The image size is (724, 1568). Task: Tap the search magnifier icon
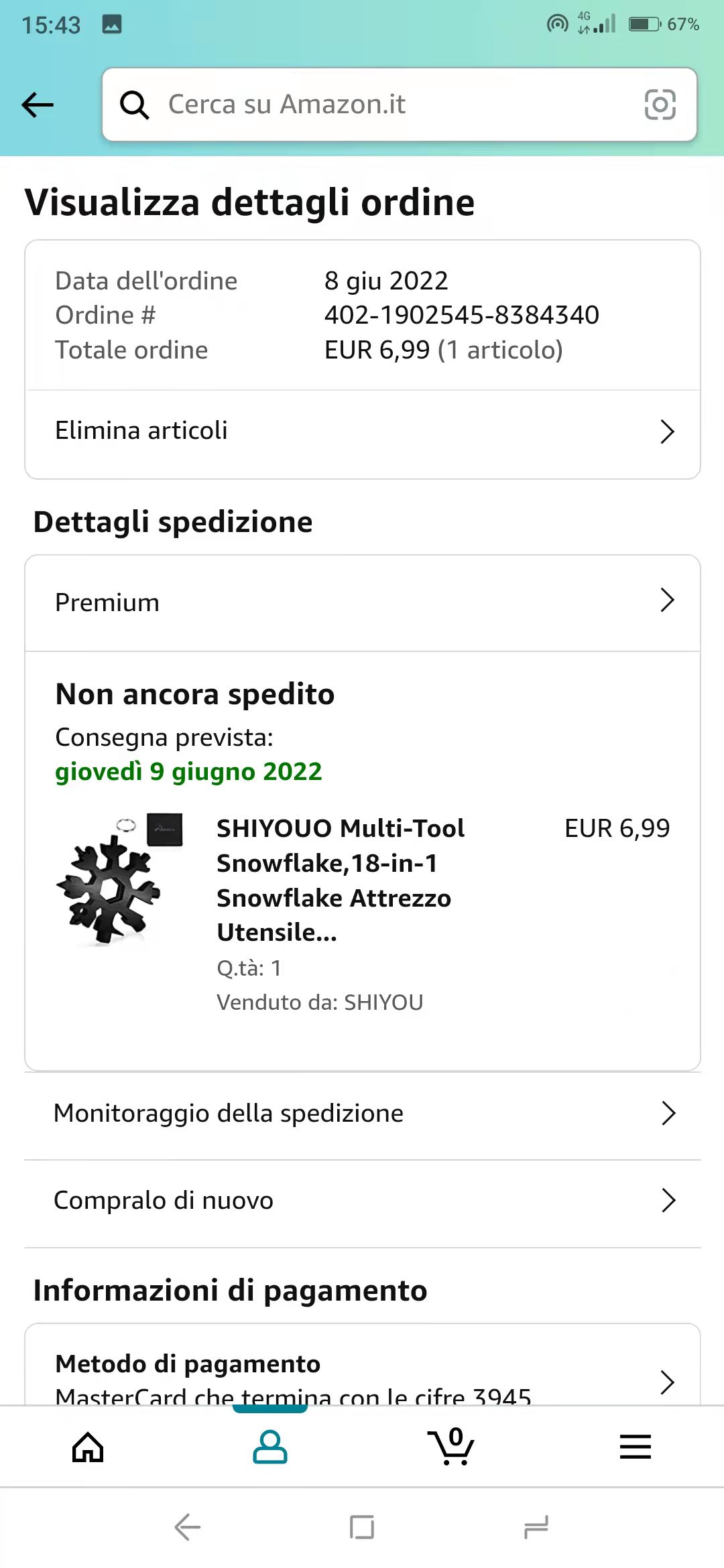click(x=134, y=105)
